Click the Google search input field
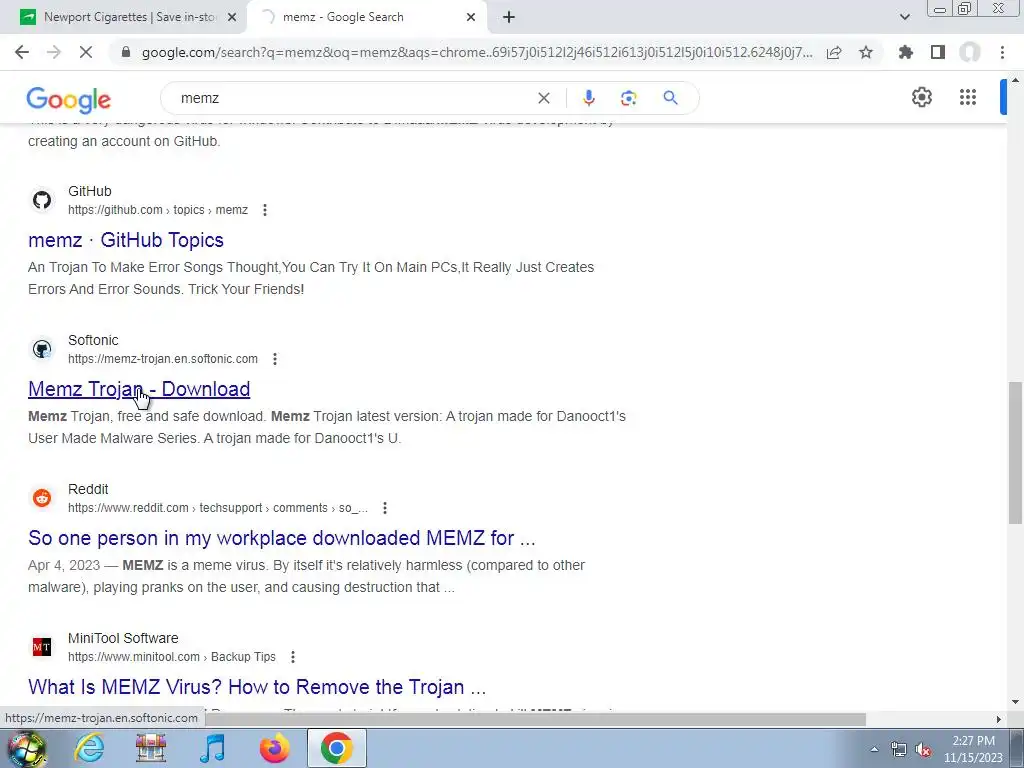The width and height of the screenshot is (1024, 768). pos(353,98)
